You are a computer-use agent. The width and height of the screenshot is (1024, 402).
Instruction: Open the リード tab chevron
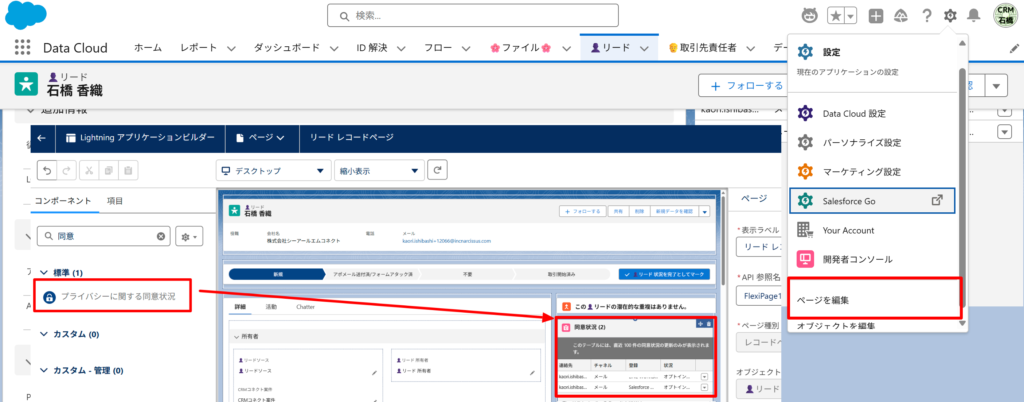[644, 48]
